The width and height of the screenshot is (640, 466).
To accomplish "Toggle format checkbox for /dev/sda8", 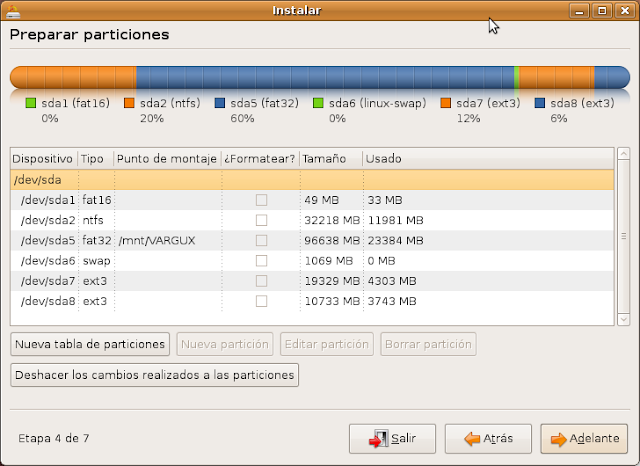I will (261, 301).
